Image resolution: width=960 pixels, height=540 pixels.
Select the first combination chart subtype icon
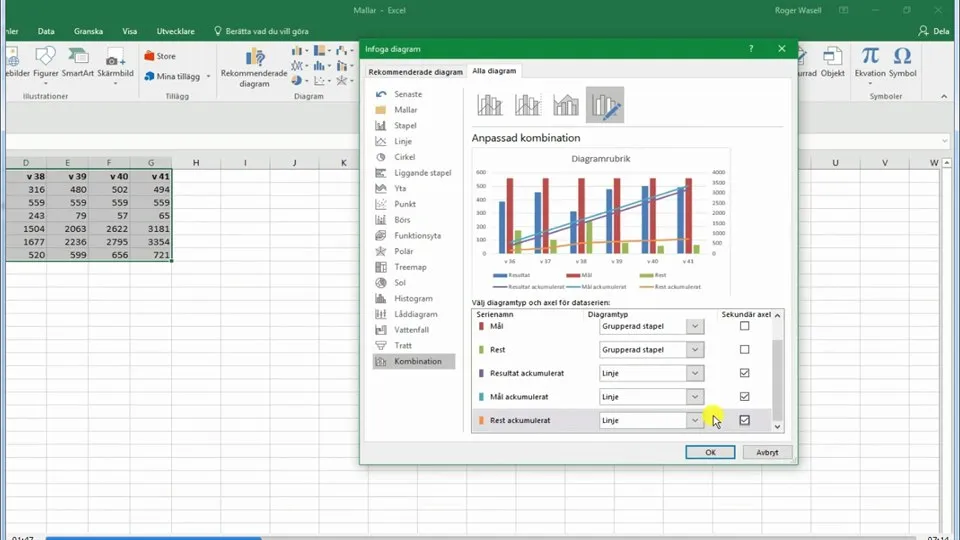tap(489, 104)
